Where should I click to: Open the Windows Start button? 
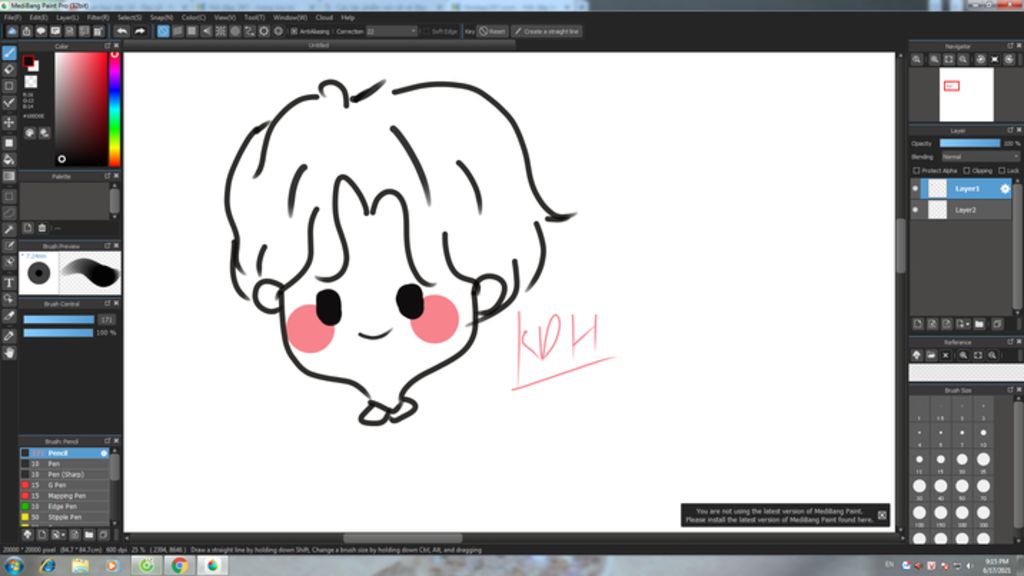[x=14, y=566]
